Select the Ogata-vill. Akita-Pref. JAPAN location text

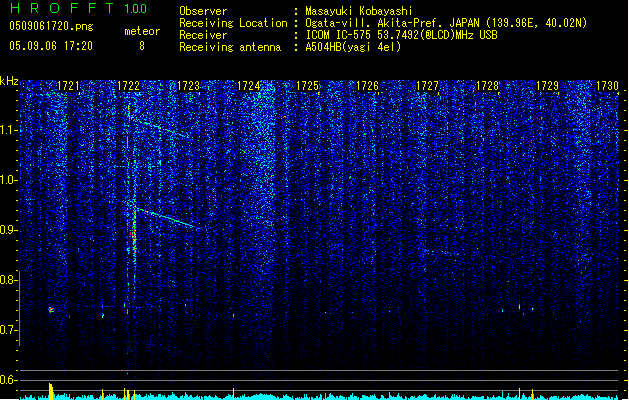446,23
